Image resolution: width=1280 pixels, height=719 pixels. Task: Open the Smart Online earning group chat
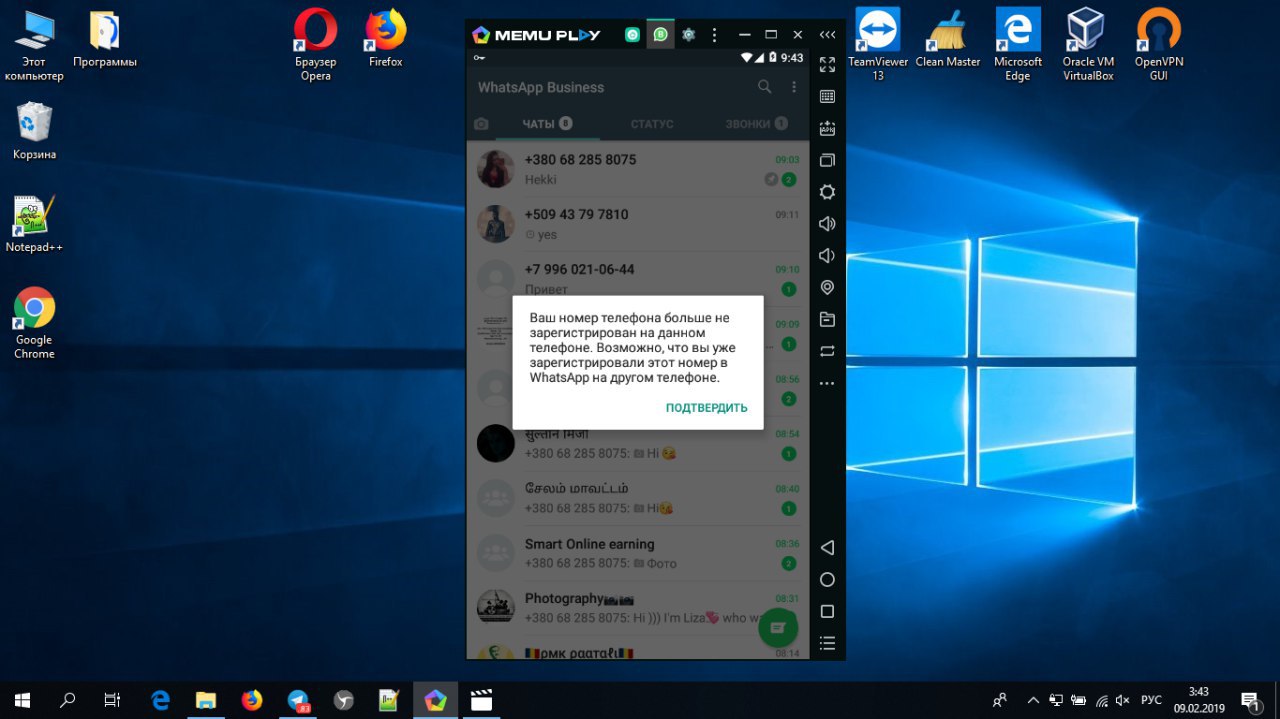click(637, 553)
